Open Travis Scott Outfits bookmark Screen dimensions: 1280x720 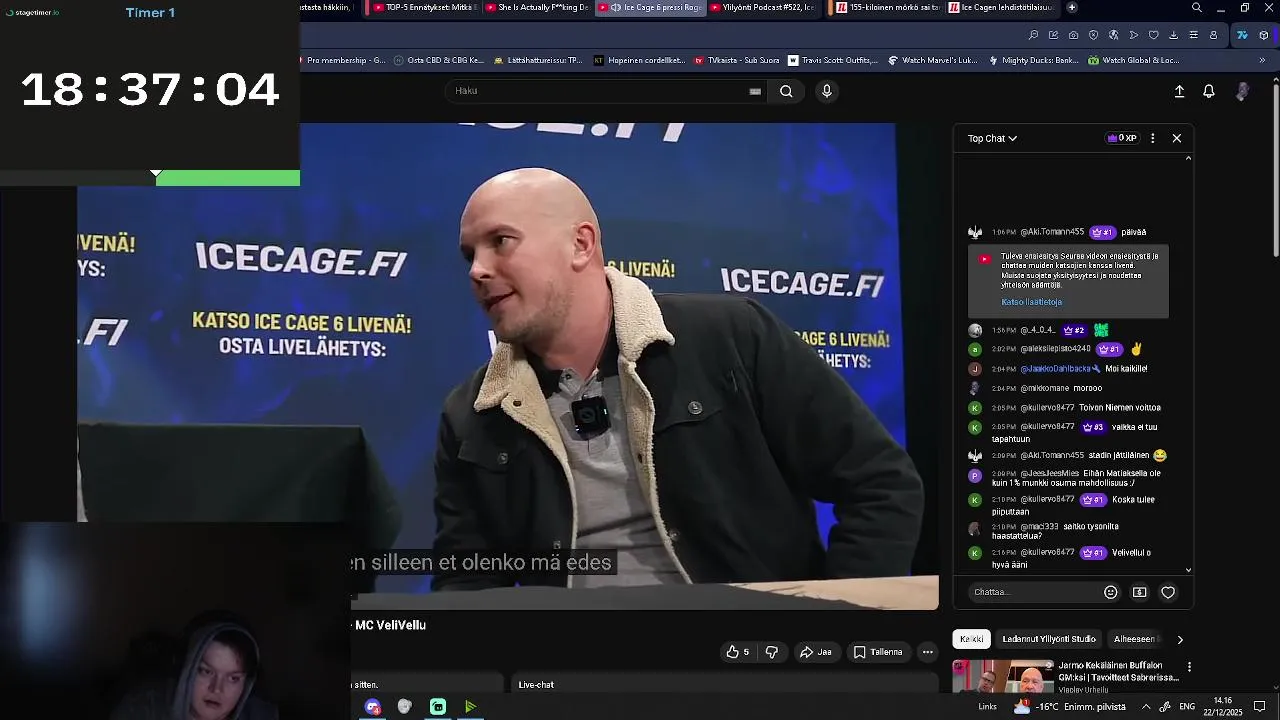tap(833, 60)
